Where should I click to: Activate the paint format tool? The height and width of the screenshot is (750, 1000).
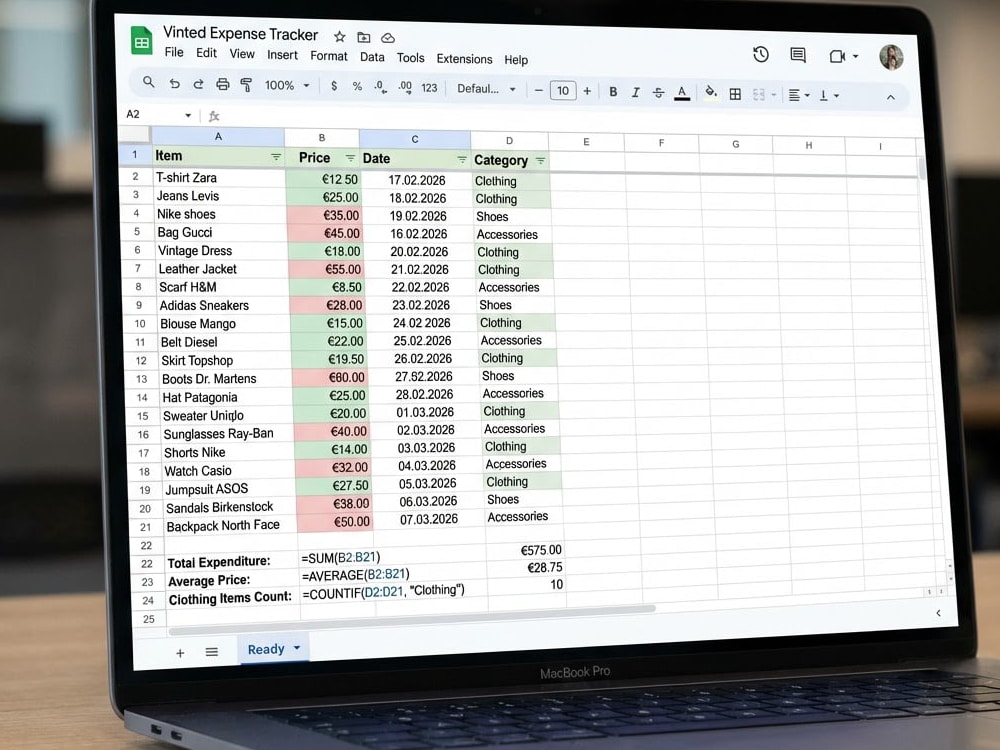coord(246,85)
